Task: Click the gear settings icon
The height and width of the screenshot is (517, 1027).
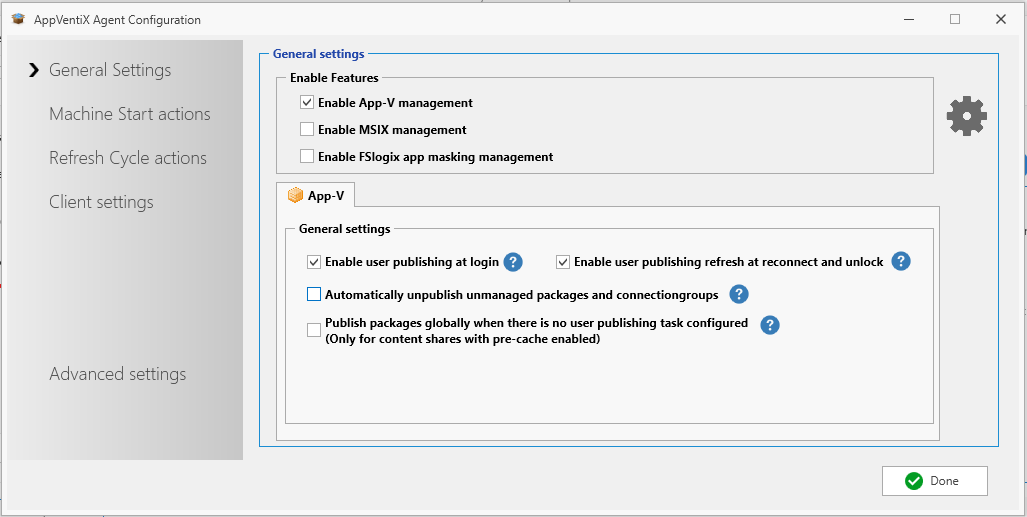Action: 966,117
